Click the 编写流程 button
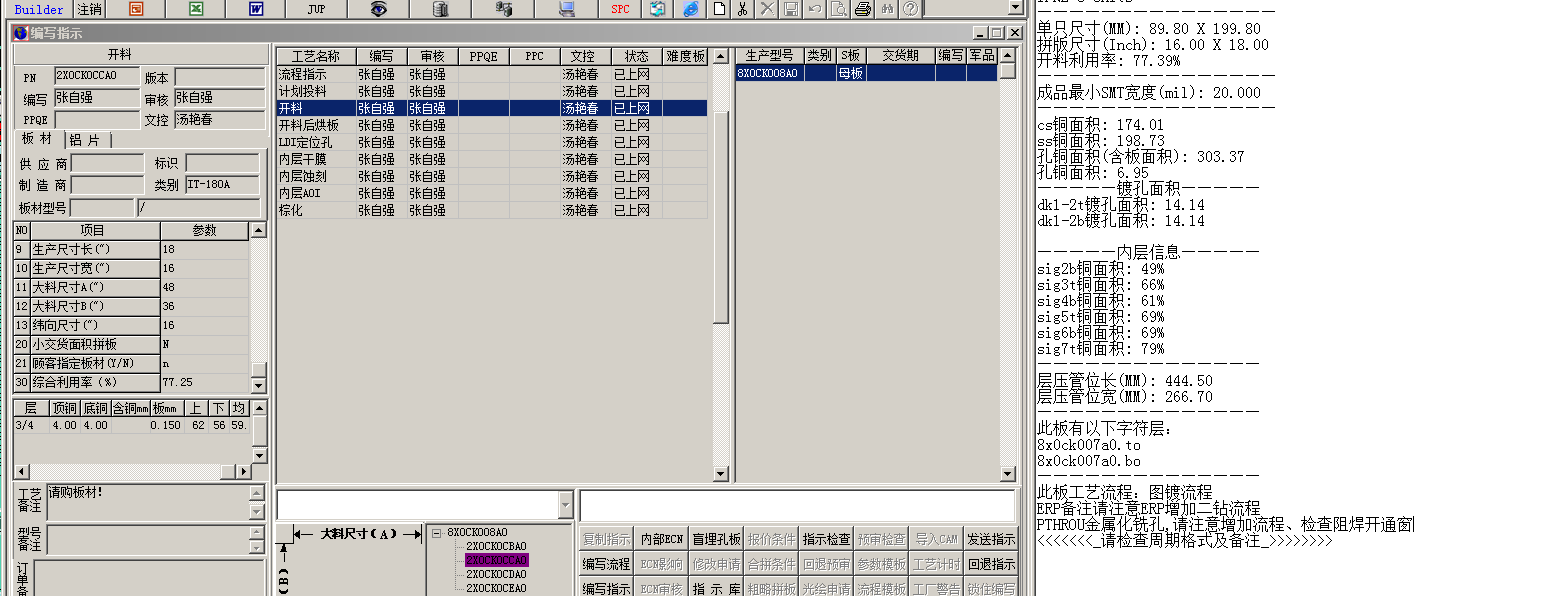Viewport: 1561px width, 596px height. (606, 565)
